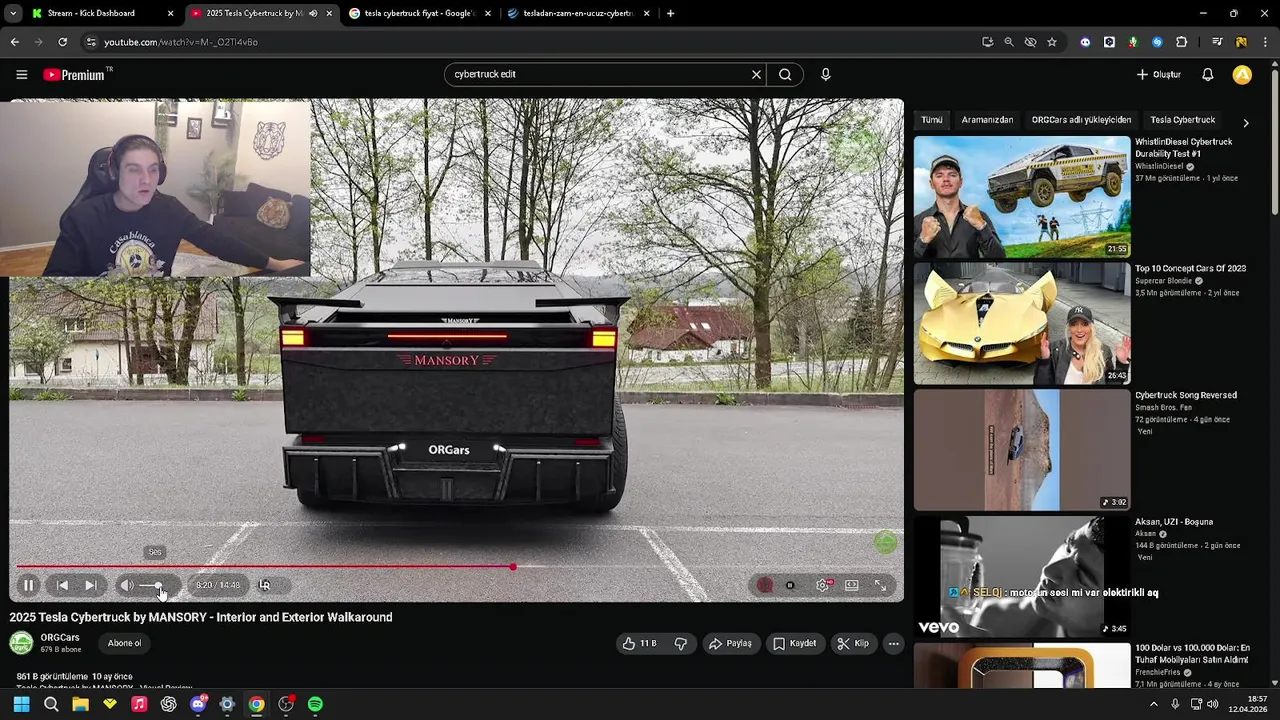This screenshot has width=1280, height=720.
Task: Create a clip with Klip button
Action: [x=853, y=643]
